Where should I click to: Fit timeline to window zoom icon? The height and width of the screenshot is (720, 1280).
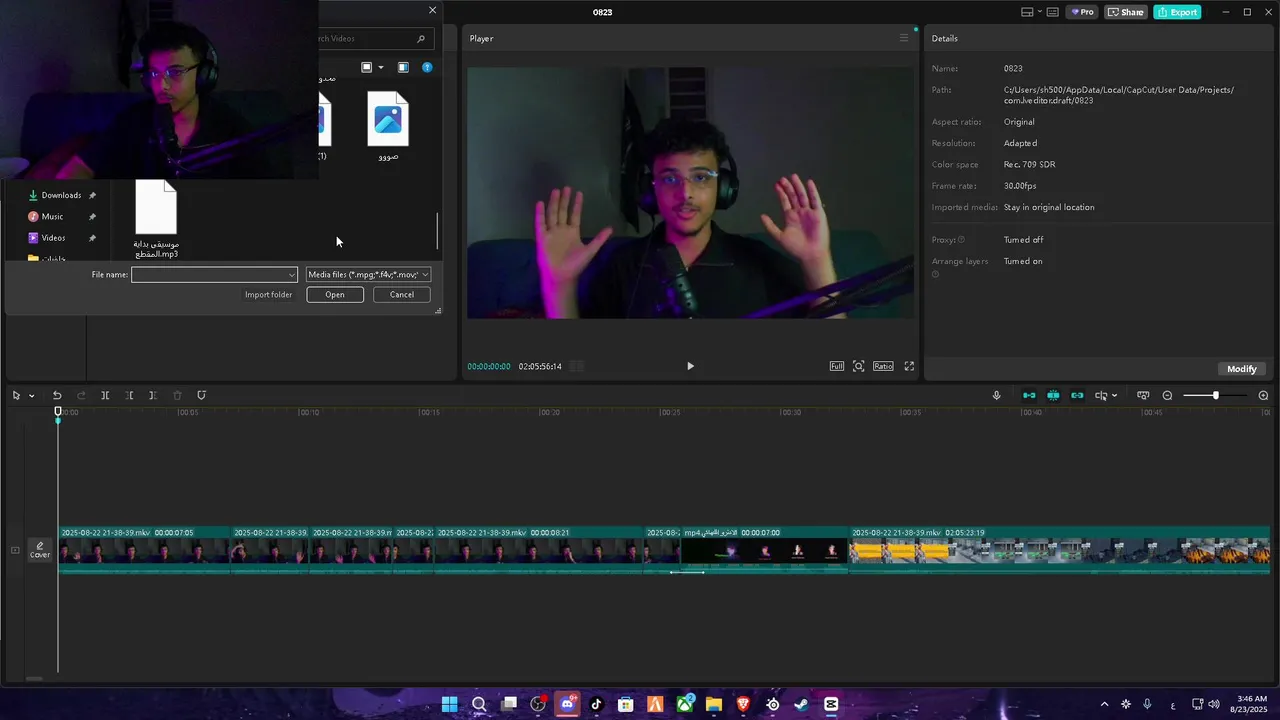point(1143,396)
